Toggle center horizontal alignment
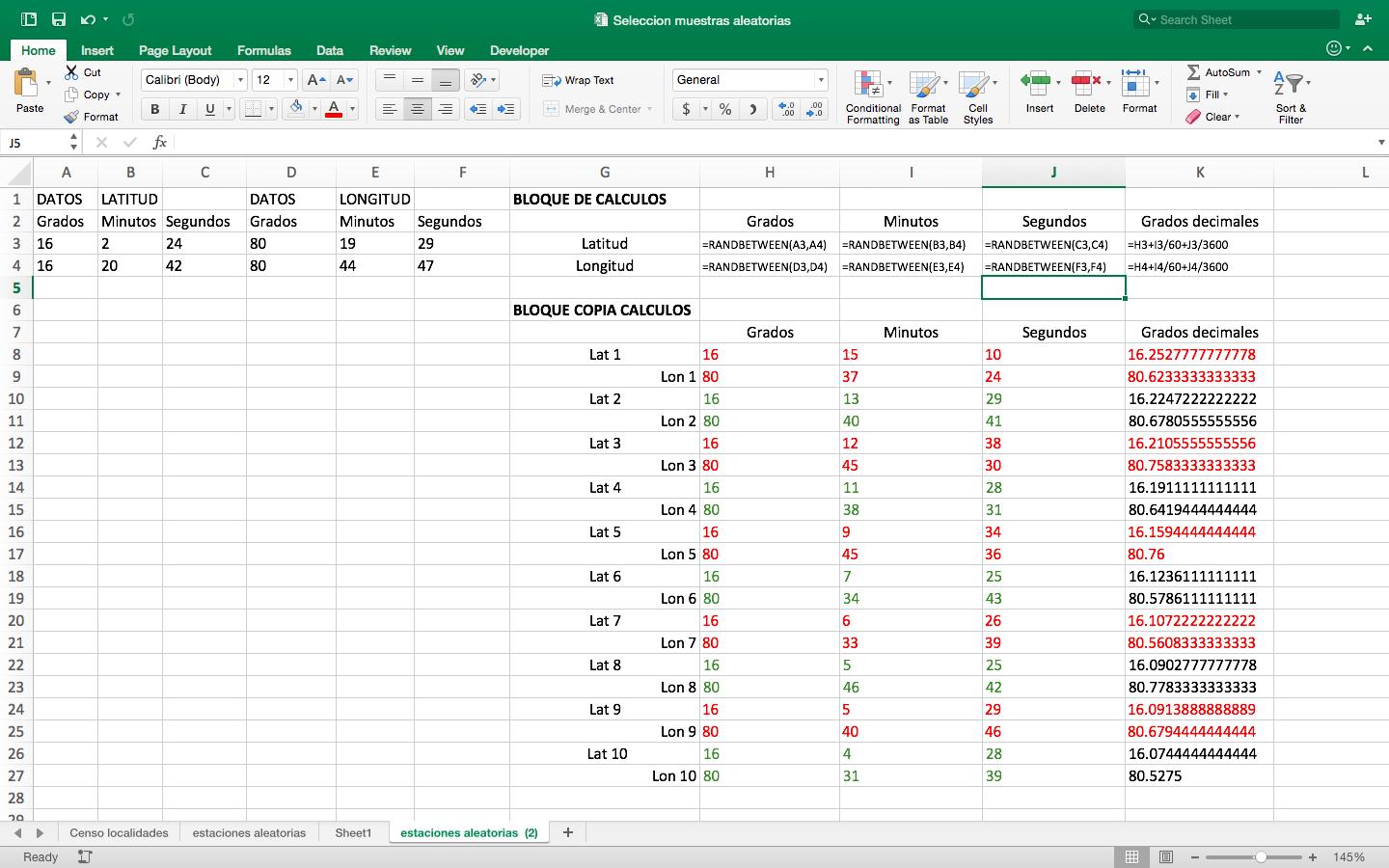 pos(418,109)
